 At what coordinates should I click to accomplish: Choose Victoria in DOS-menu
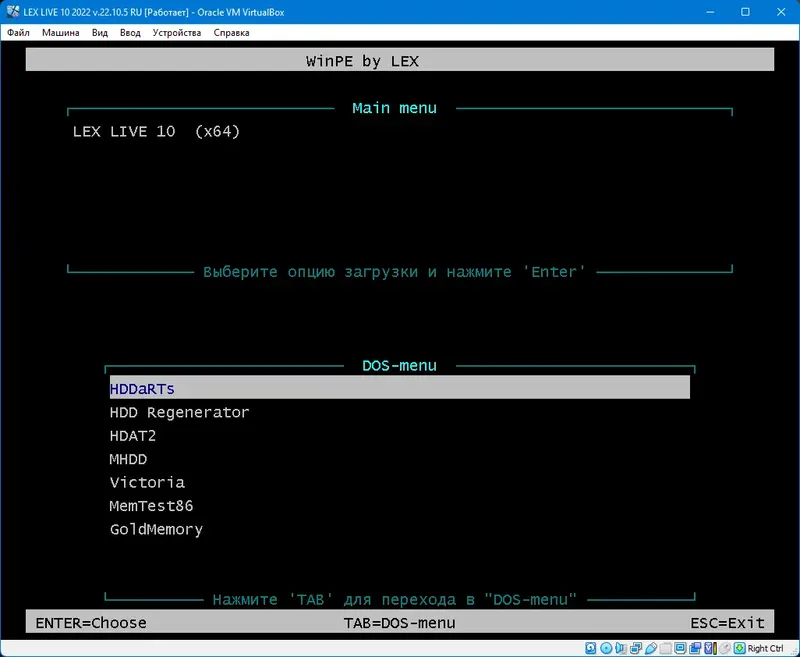tap(147, 483)
